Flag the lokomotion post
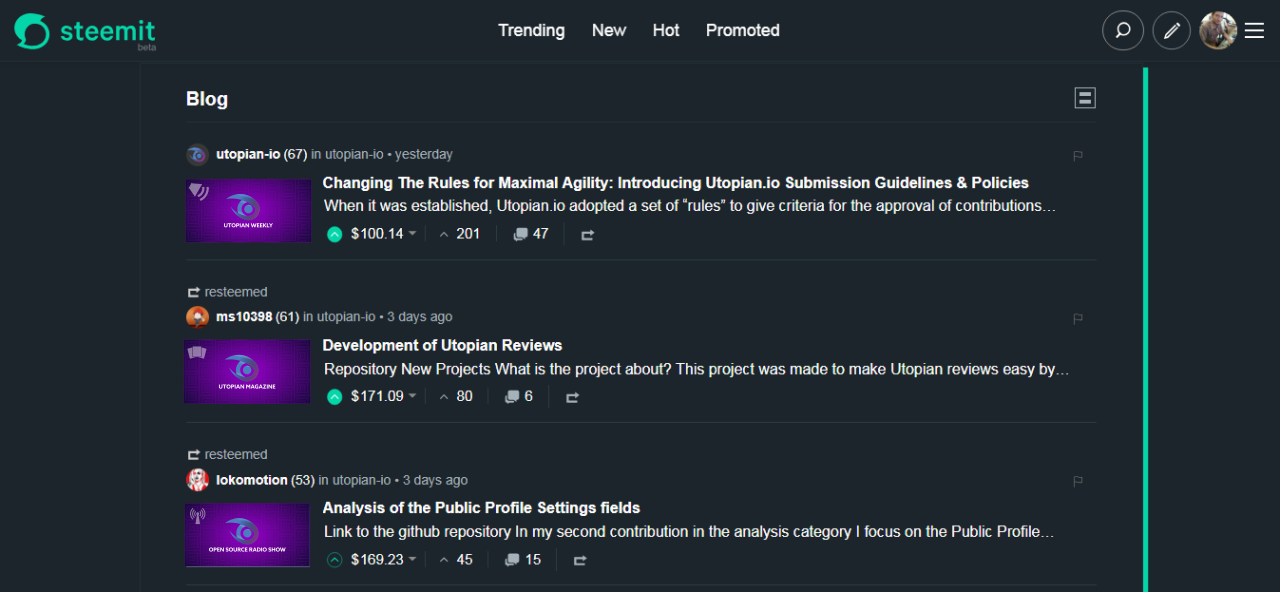This screenshot has height=592, width=1280. pyautogui.click(x=1078, y=481)
